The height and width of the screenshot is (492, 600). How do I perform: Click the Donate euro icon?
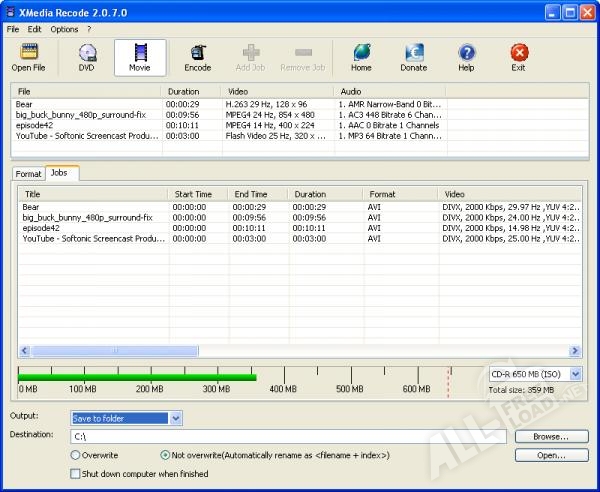pyautogui.click(x=413, y=53)
